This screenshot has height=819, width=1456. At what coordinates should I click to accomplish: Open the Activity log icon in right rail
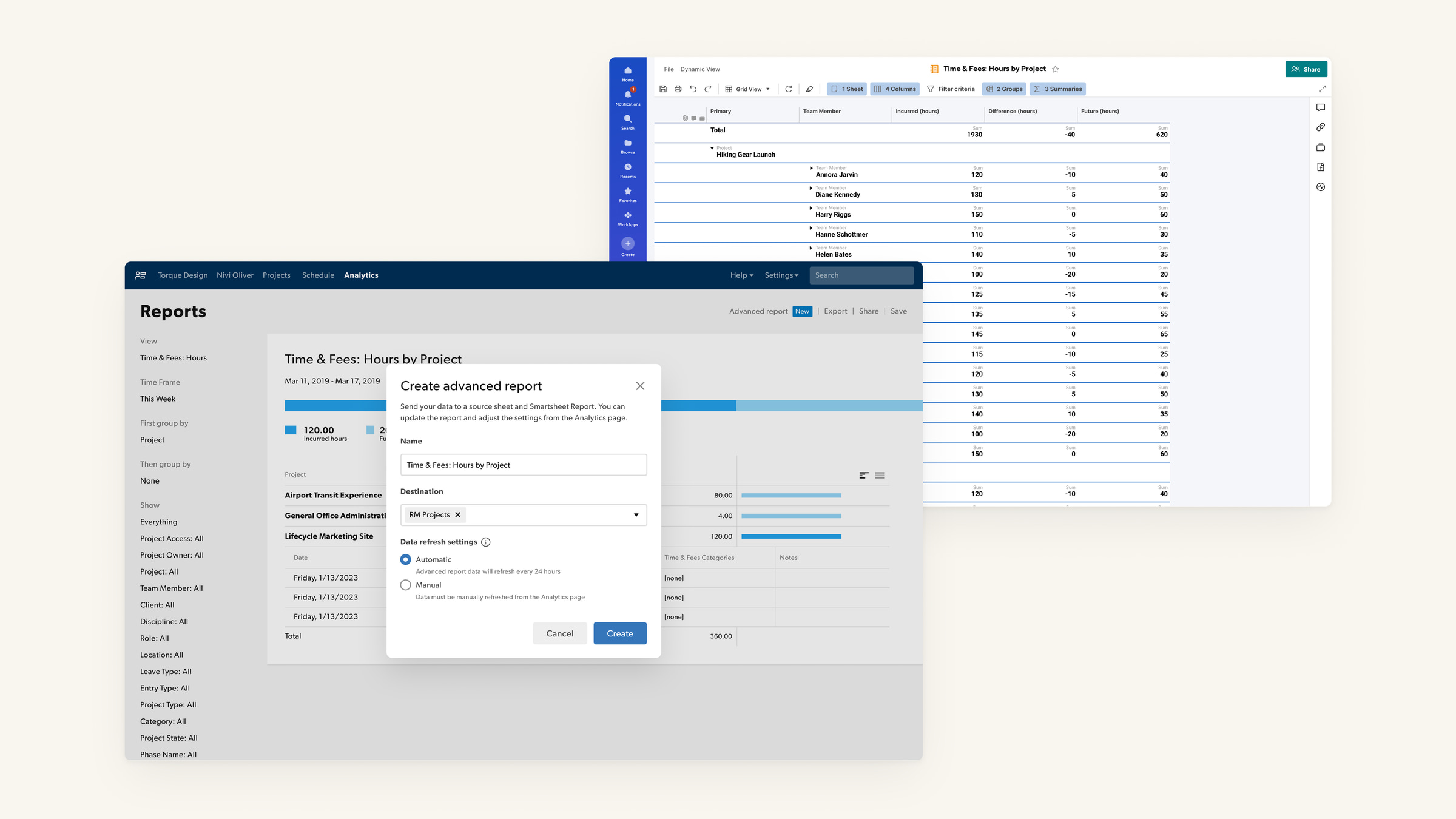[1321, 187]
